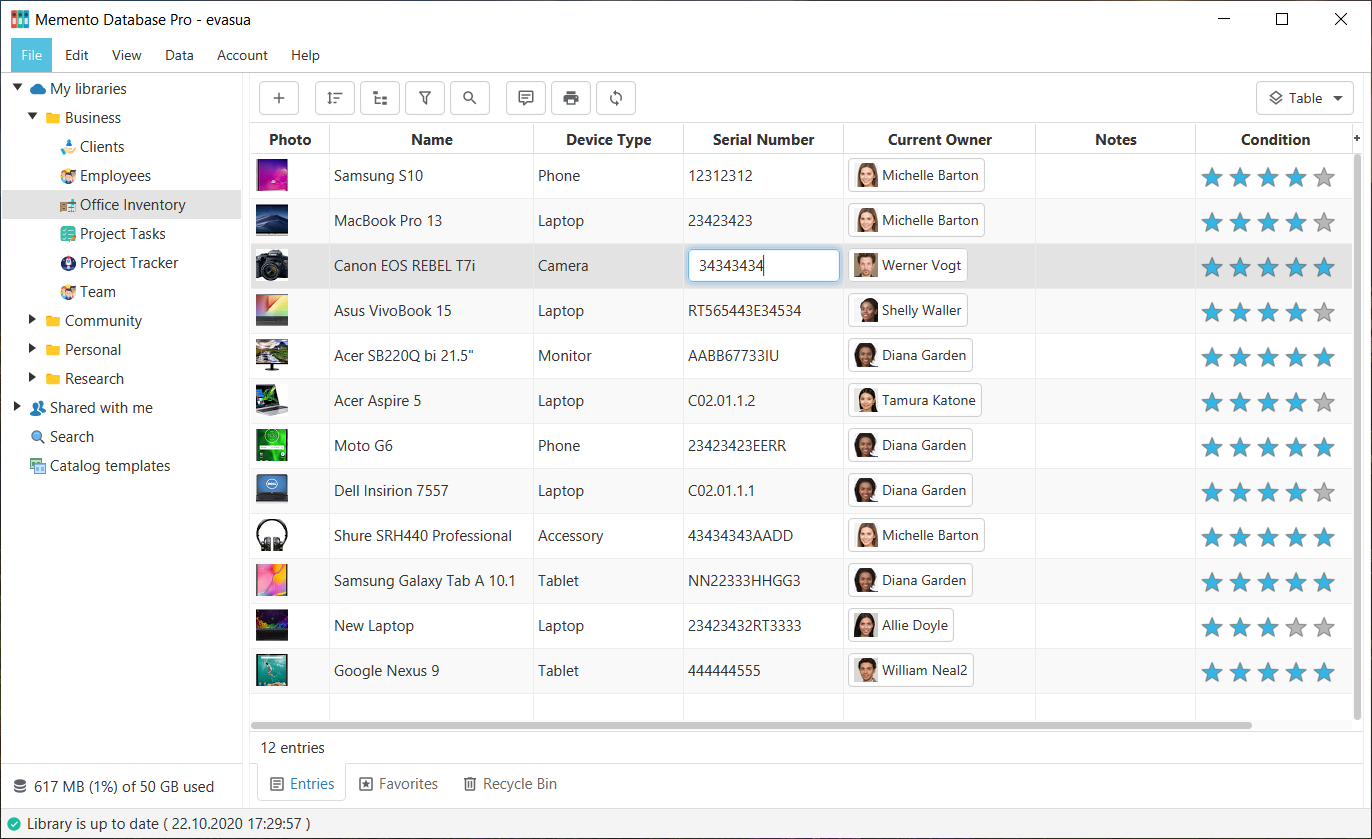The image size is (1372, 839).
Task: Select the Asus VivoBook 15 name cell
Action: tap(432, 311)
